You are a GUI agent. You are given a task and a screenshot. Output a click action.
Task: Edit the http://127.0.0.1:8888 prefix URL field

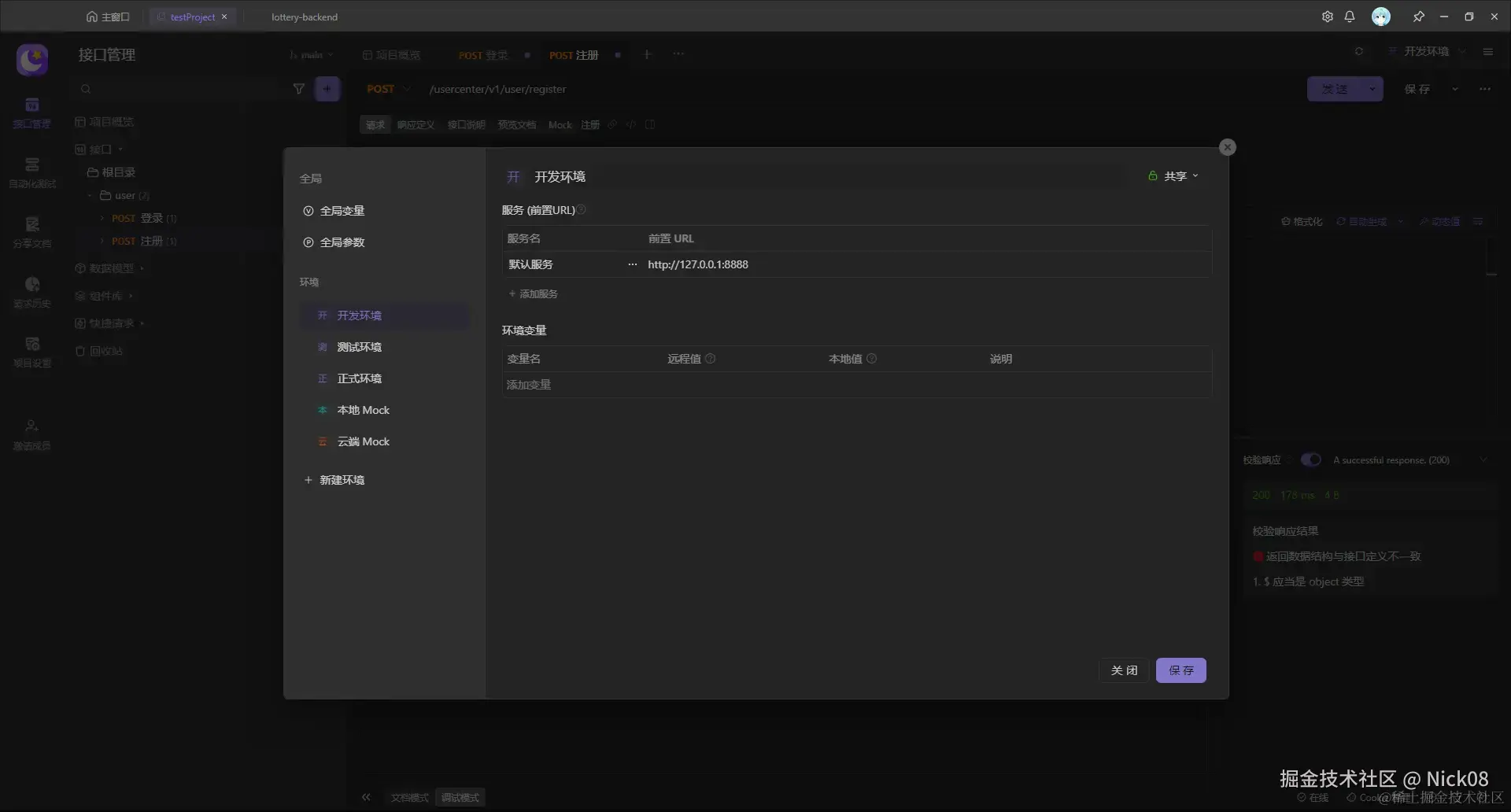click(x=927, y=264)
